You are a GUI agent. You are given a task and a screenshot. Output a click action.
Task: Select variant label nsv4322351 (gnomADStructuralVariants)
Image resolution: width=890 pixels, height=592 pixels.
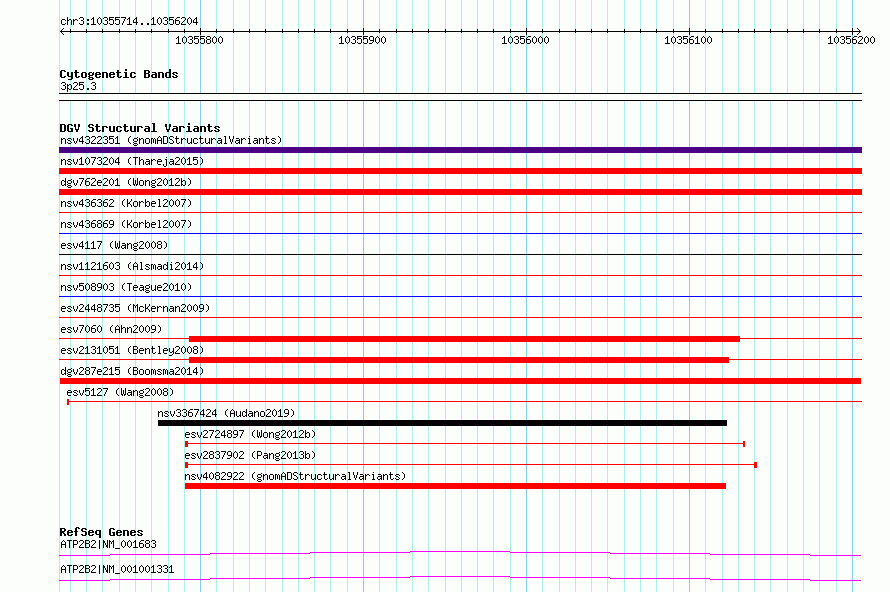coord(171,140)
